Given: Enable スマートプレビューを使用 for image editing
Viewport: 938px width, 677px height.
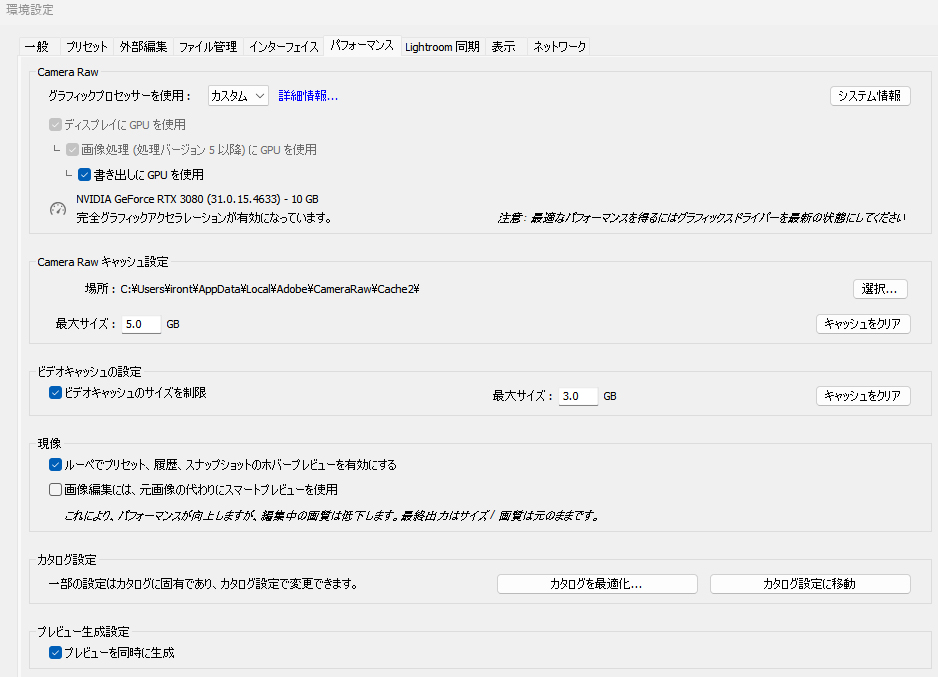Looking at the screenshot, I should pos(56,488).
